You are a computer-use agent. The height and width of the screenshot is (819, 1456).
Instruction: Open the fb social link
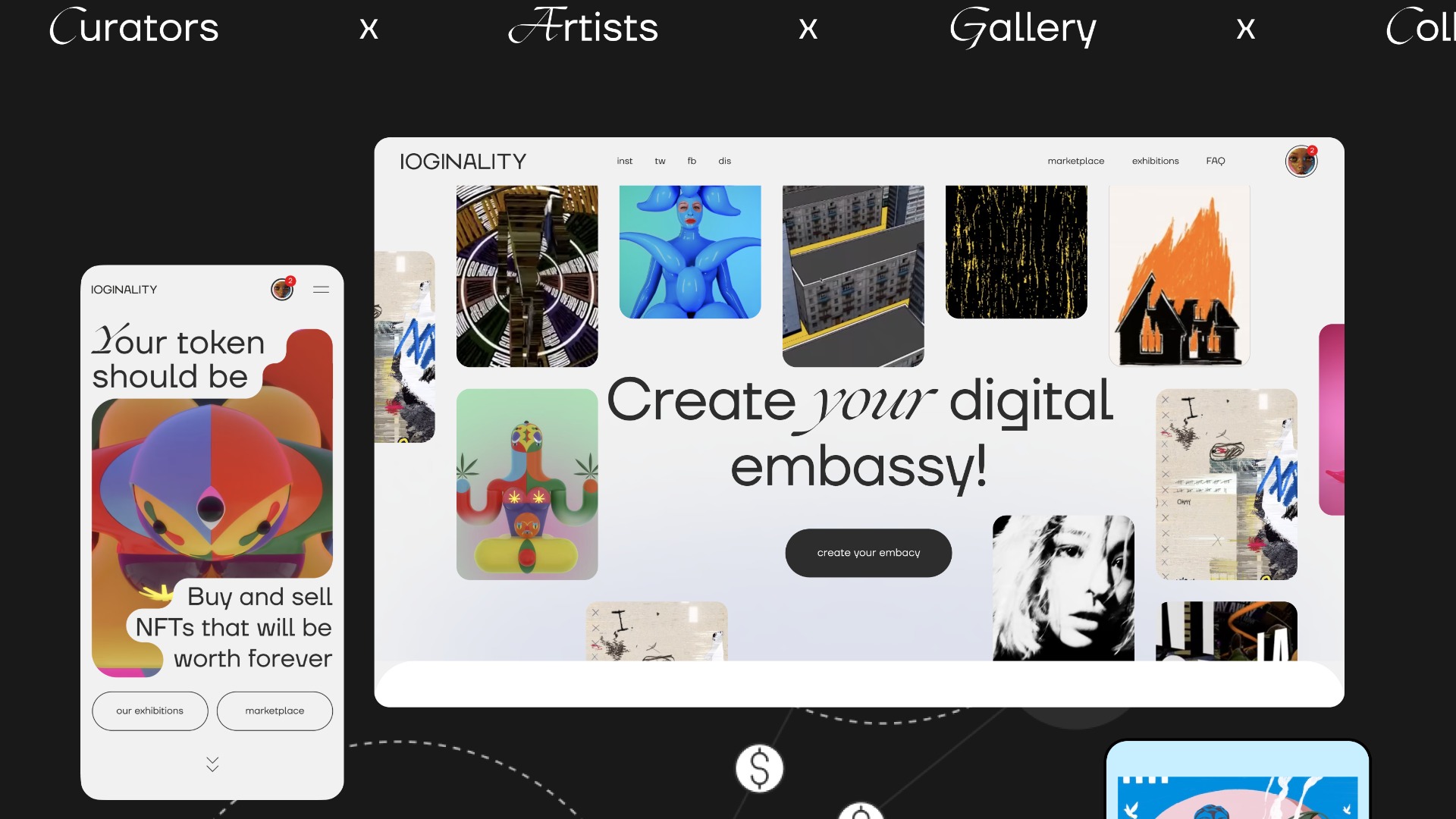tap(692, 161)
